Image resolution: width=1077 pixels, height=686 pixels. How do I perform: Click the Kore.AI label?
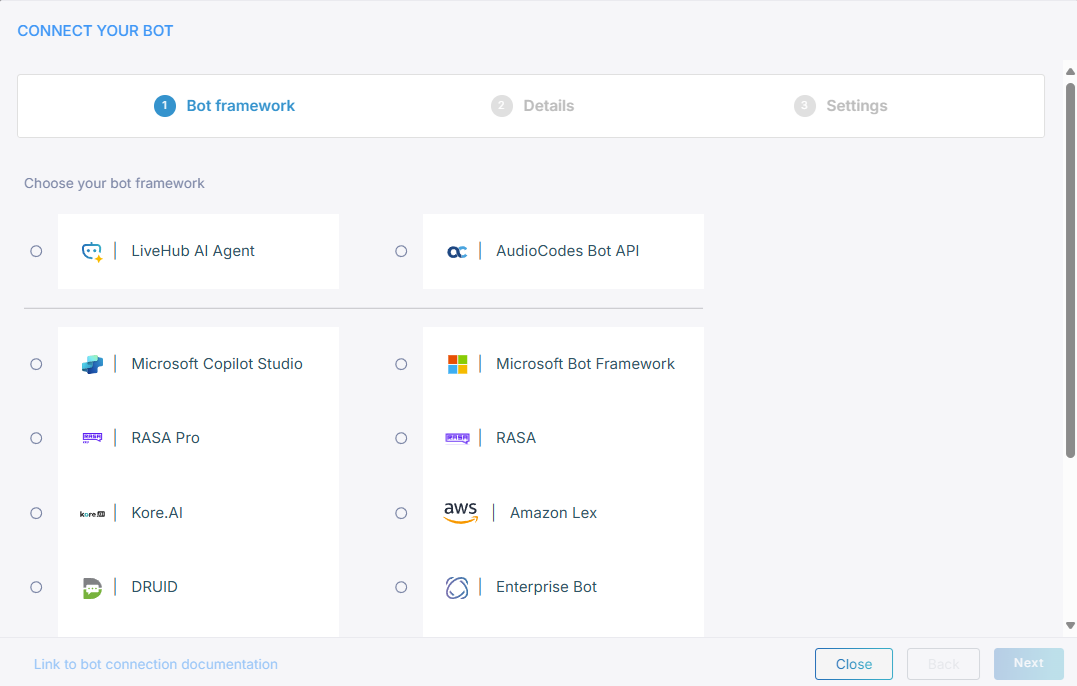[157, 513]
